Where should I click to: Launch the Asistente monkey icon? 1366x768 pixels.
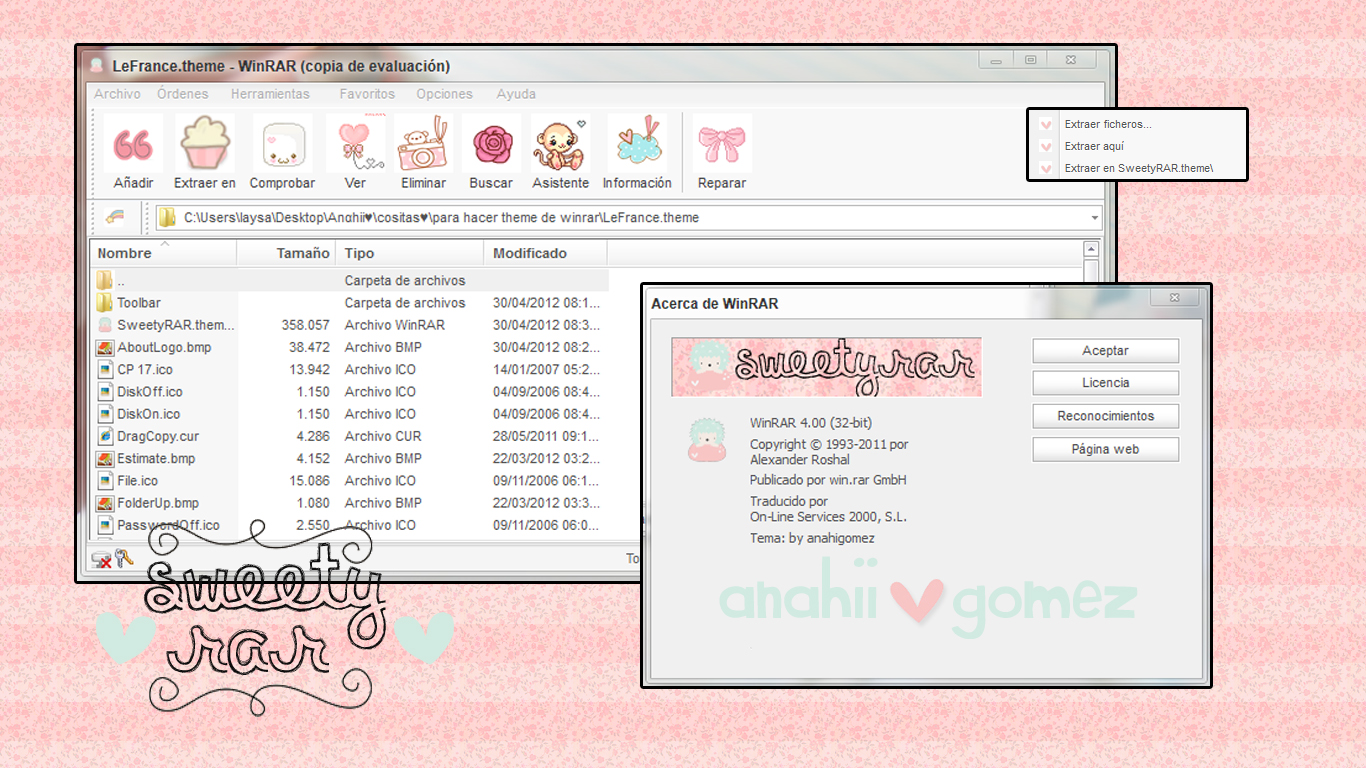pos(560,144)
